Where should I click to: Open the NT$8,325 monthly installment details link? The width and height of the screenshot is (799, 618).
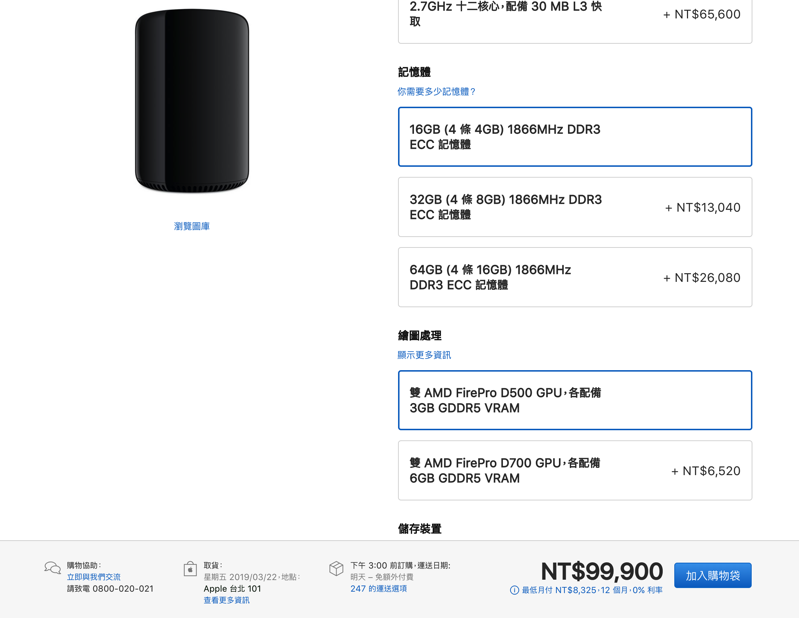(x=592, y=590)
